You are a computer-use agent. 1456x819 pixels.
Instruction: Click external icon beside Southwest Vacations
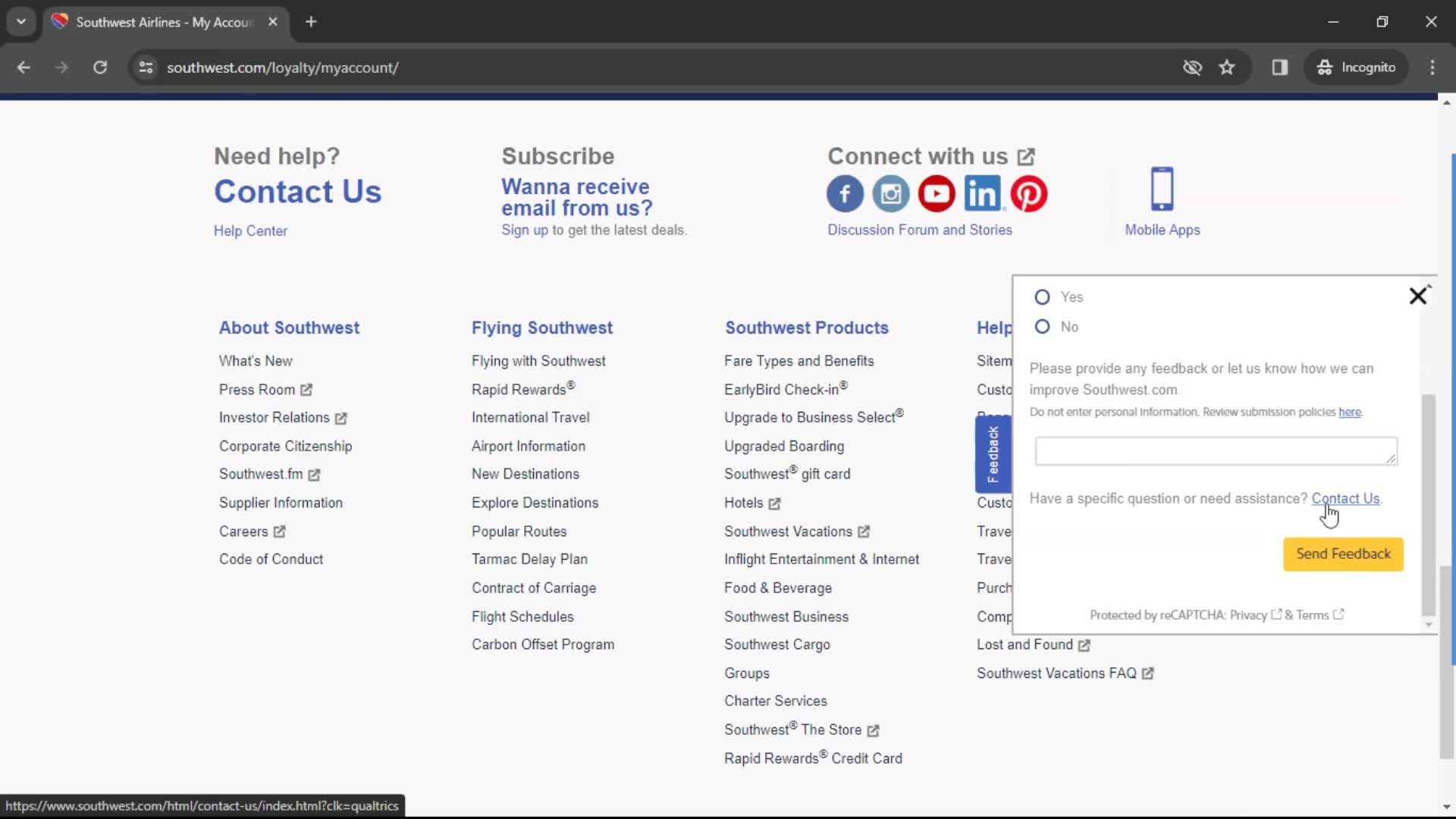click(x=864, y=532)
